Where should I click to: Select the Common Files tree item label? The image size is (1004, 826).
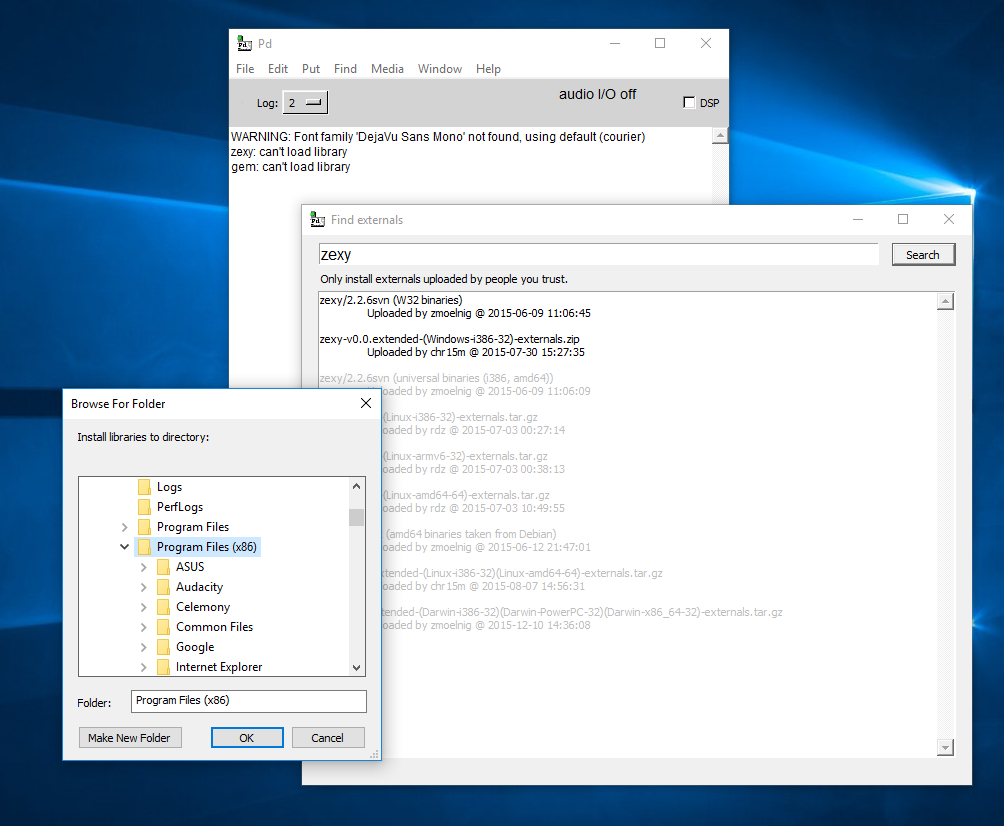[x=215, y=627]
